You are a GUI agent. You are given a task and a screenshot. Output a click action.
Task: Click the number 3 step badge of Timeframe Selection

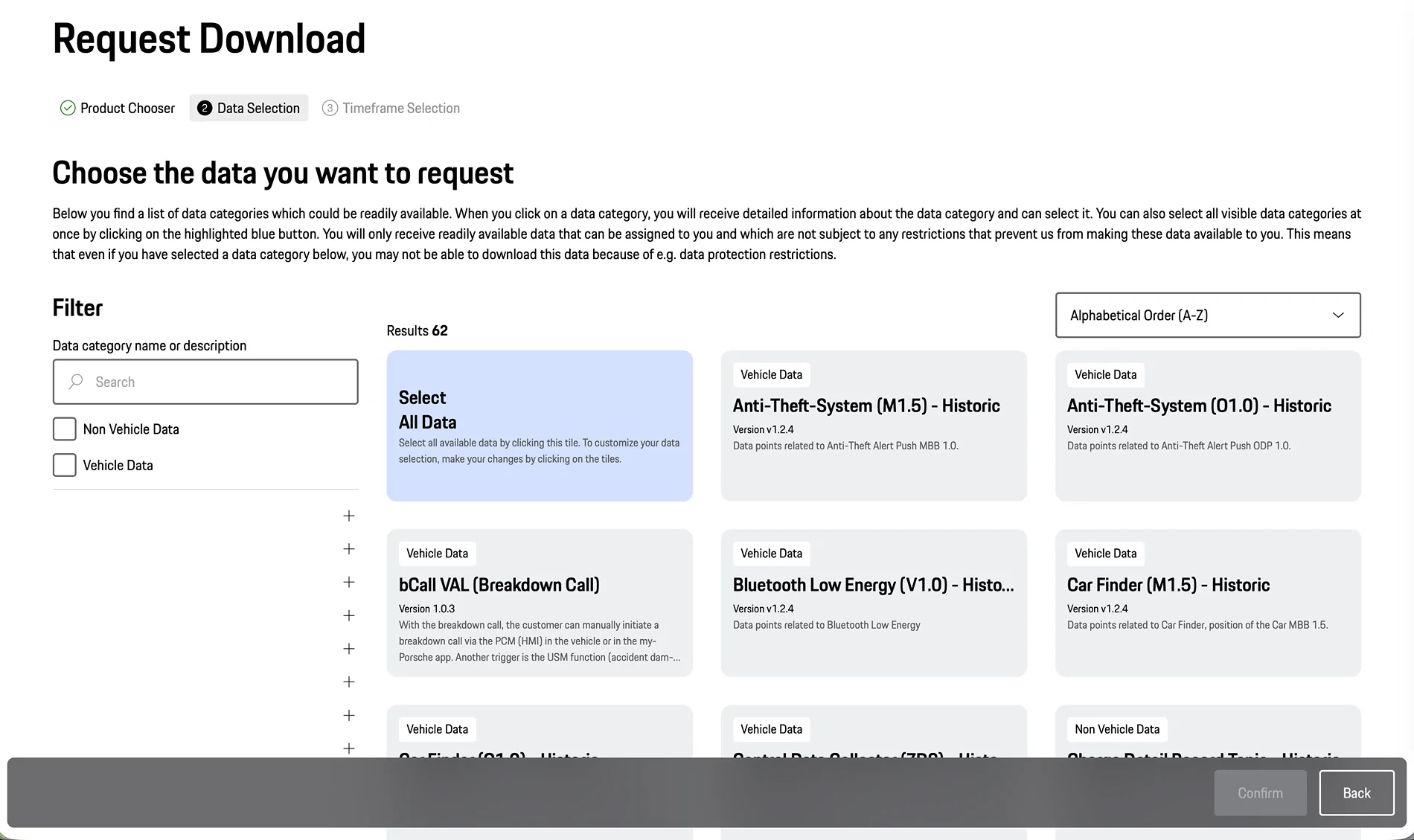[x=330, y=108]
